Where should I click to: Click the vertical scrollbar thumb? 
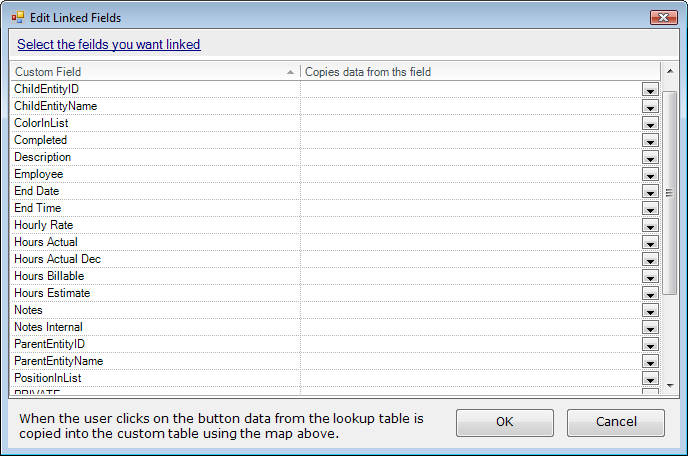click(x=670, y=193)
